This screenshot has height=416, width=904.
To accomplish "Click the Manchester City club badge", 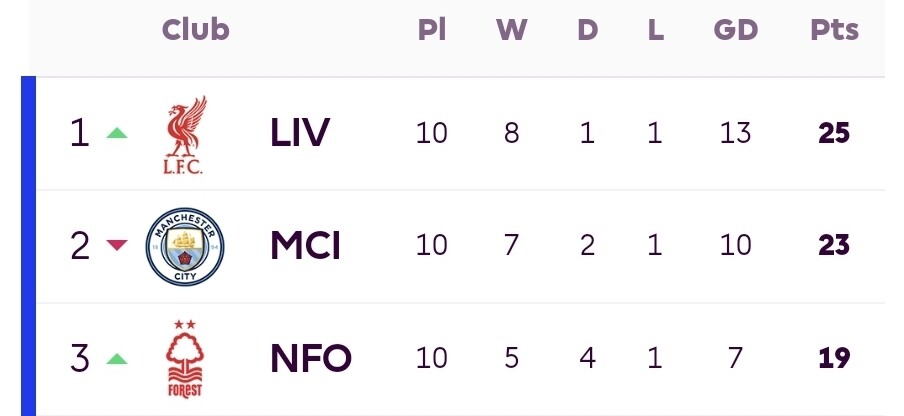I will point(185,246).
